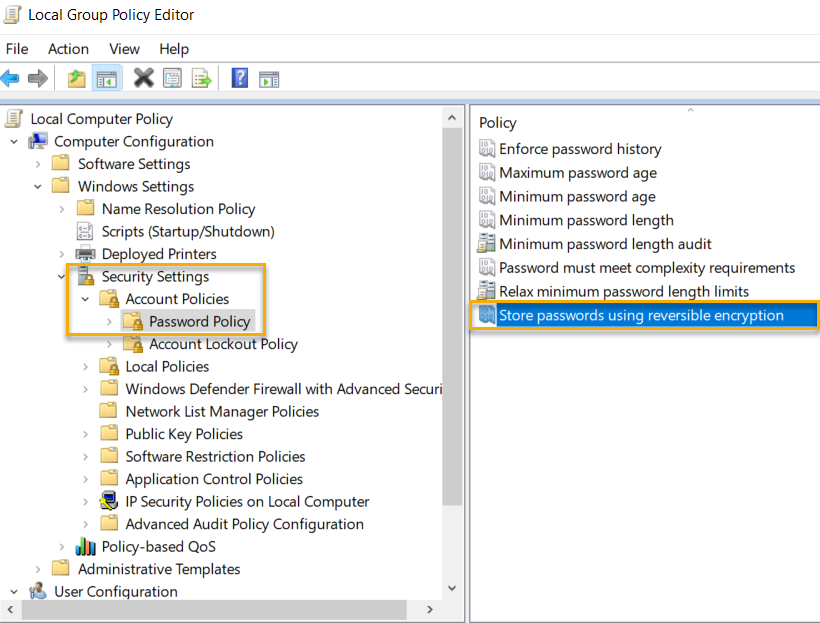820x623 pixels.
Task: Collapse the Security Settings tree node
Action: pyautogui.click(x=62, y=277)
